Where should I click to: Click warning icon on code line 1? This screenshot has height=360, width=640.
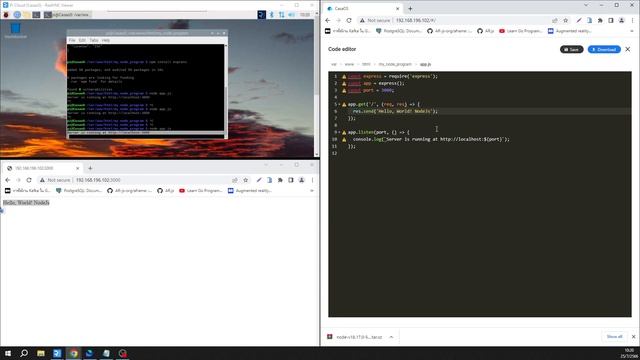344,76
